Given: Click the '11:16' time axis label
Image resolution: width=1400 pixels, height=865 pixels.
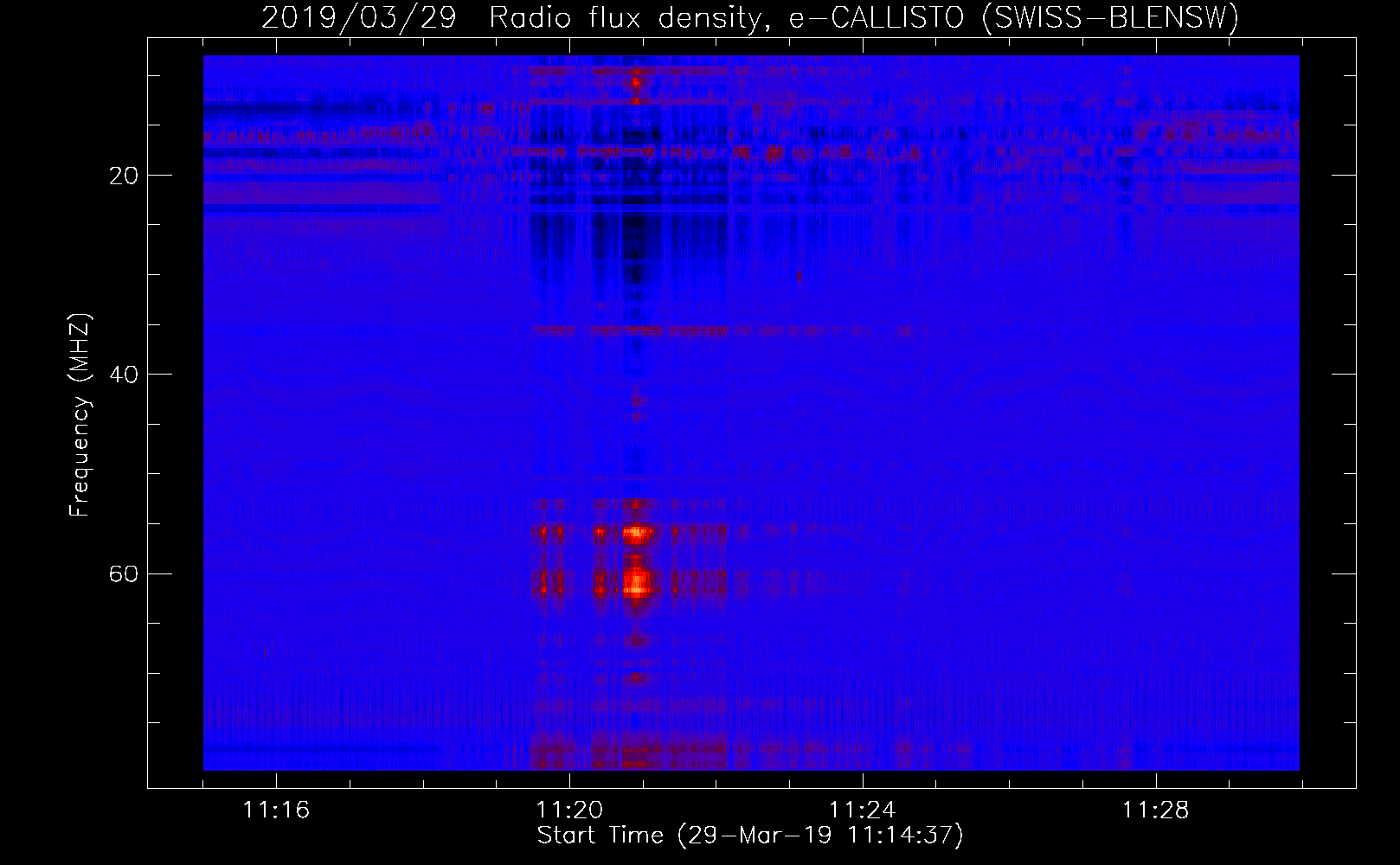Looking at the screenshot, I should 276,811.
